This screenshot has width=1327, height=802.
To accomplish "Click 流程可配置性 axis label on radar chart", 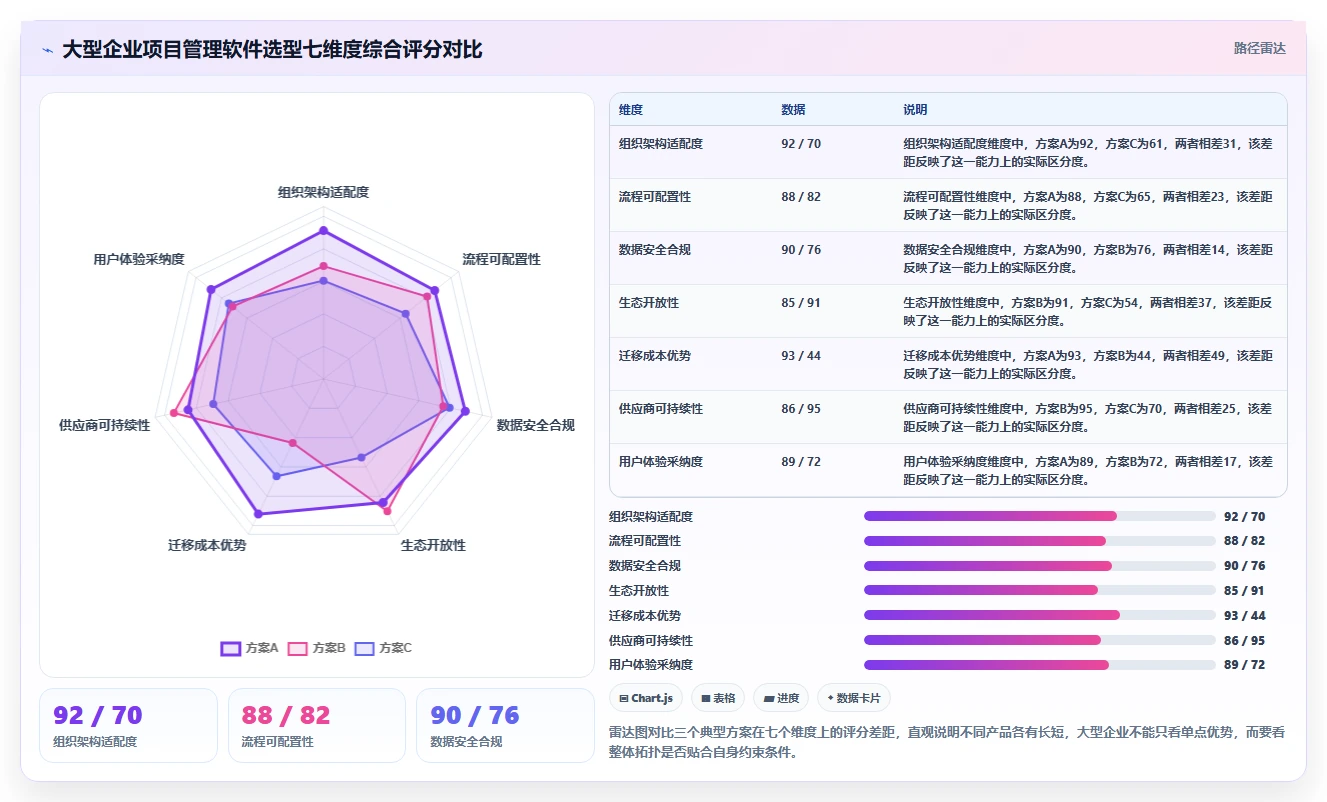I will point(501,259).
